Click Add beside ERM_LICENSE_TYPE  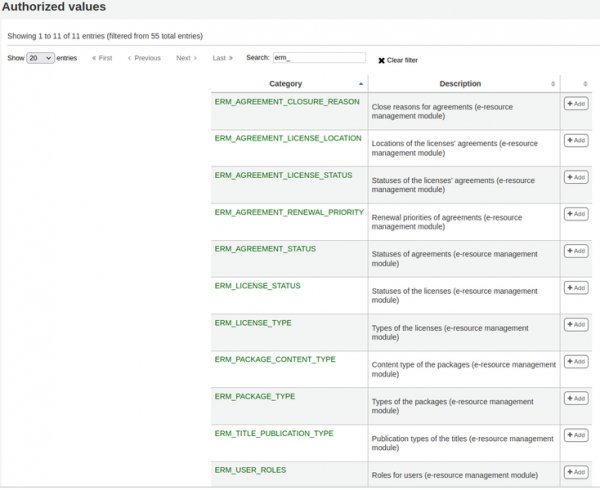pos(575,324)
